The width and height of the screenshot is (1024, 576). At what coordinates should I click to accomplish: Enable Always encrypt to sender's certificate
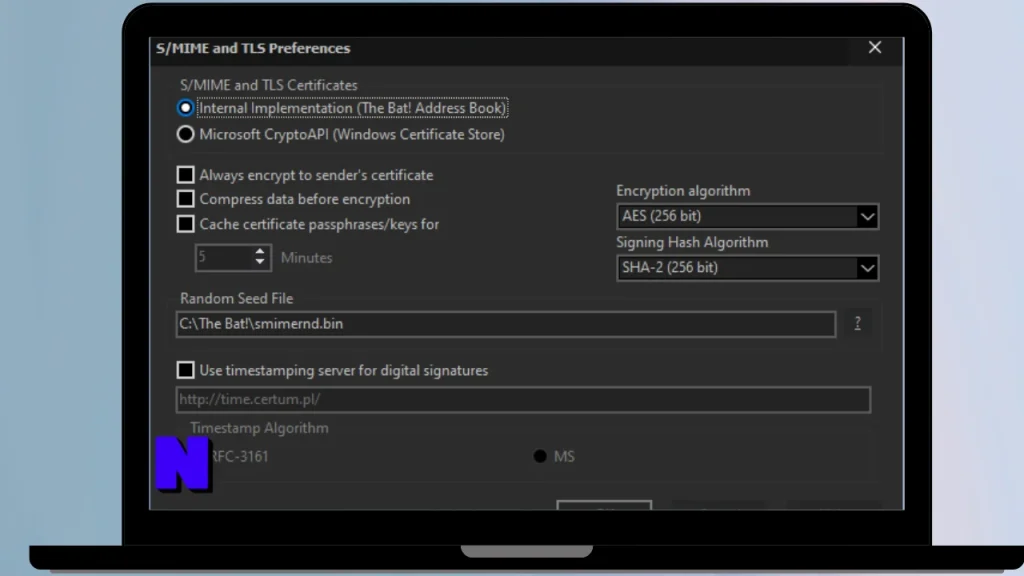click(185, 175)
